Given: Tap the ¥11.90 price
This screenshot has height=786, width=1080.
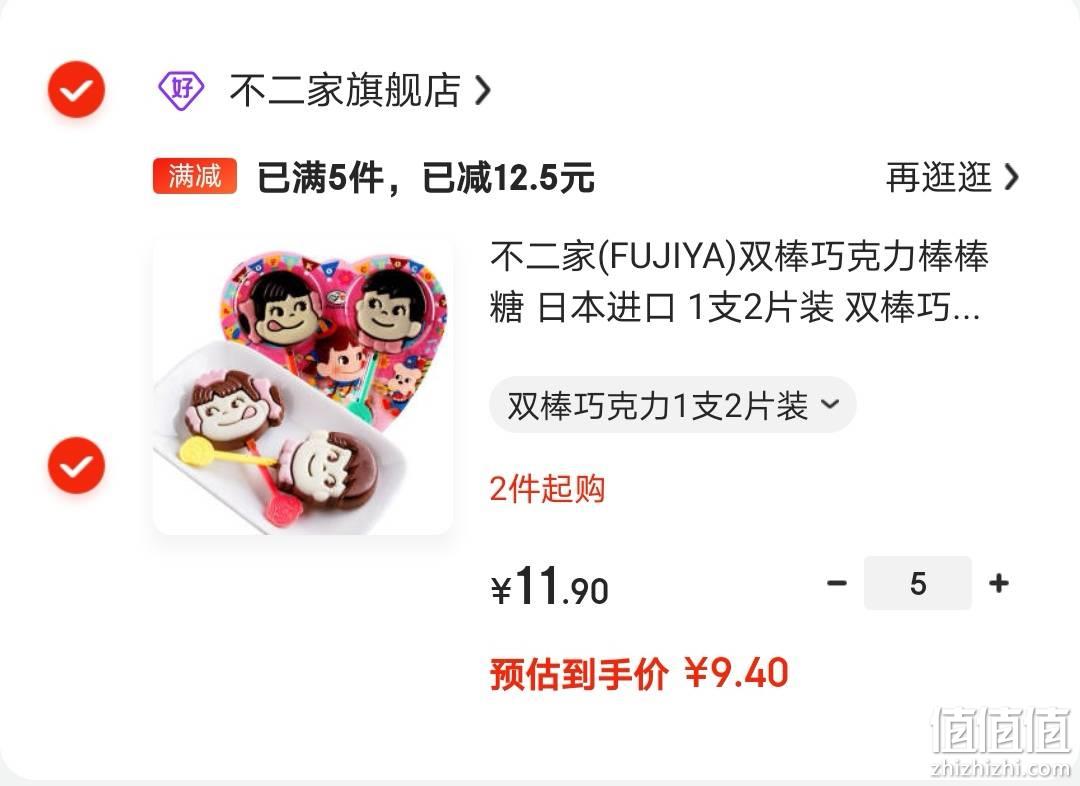Looking at the screenshot, I should (550, 587).
